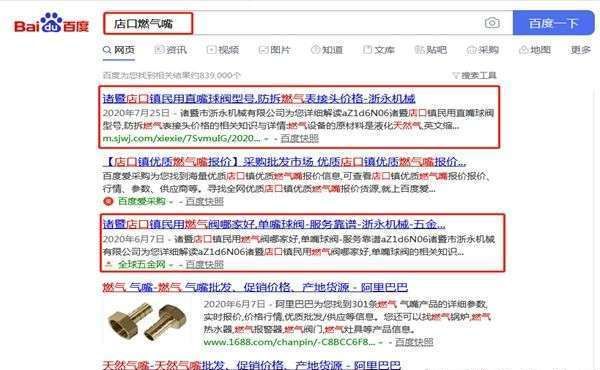The height and width of the screenshot is (370, 600).
Task: Click date 2020年6月7日 in 燃气阀 result
Action: pos(133,239)
